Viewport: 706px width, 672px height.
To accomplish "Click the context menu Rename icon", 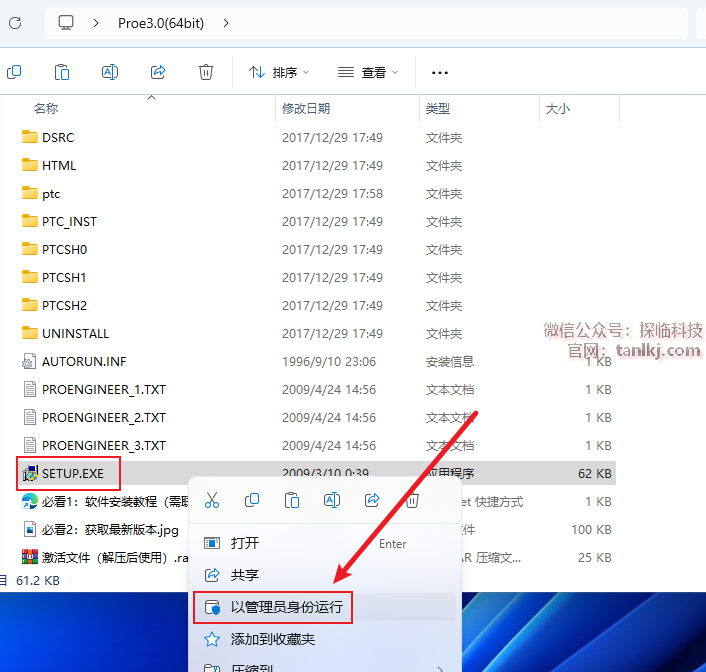I will pos(332,500).
